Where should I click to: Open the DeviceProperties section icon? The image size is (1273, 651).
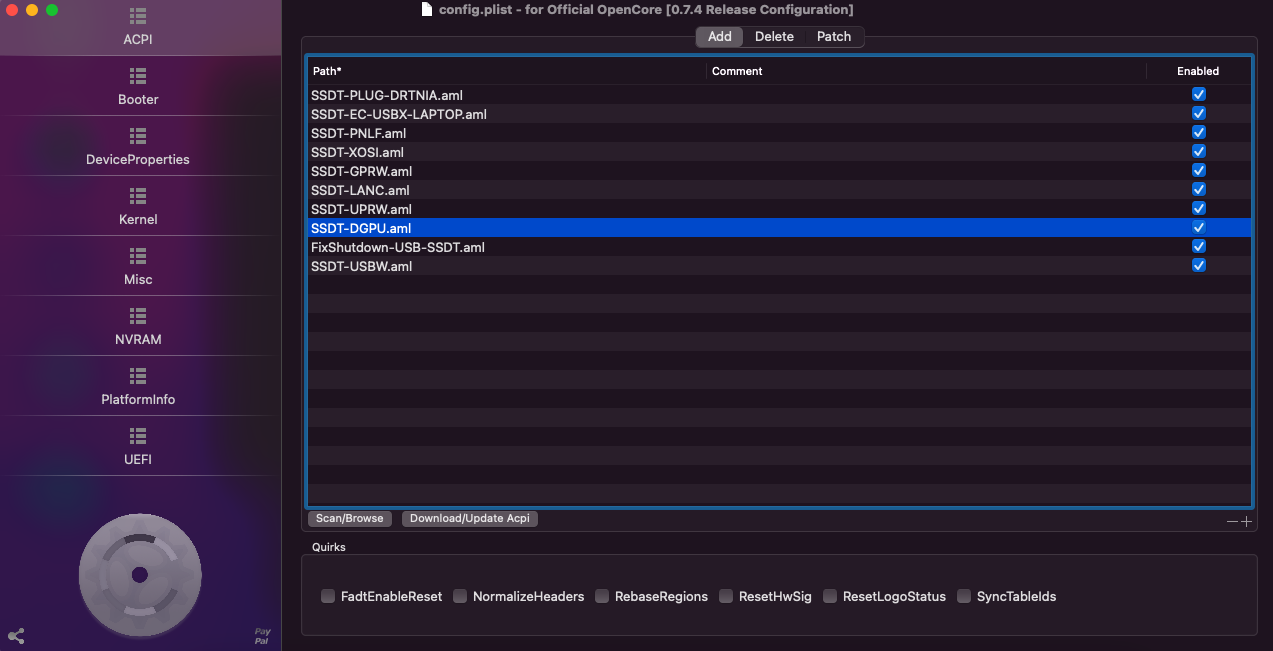pyautogui.click(x=138, y=136)
